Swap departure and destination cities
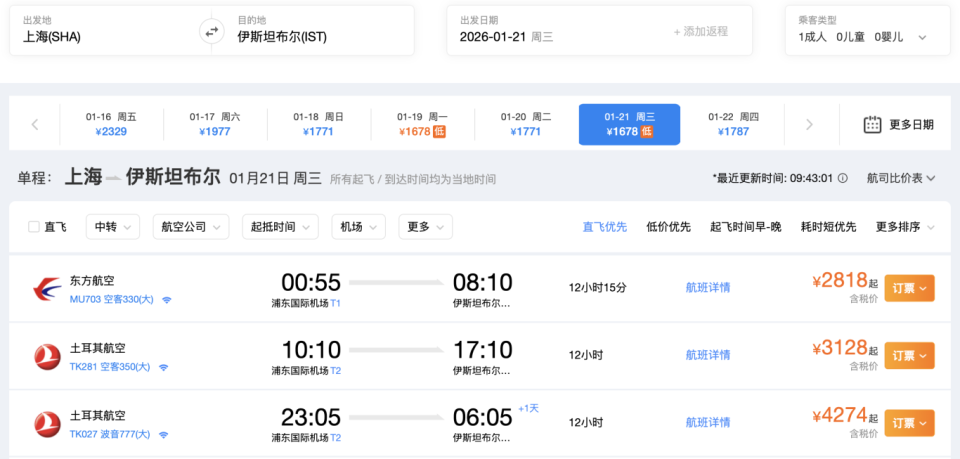 [212, 32]
